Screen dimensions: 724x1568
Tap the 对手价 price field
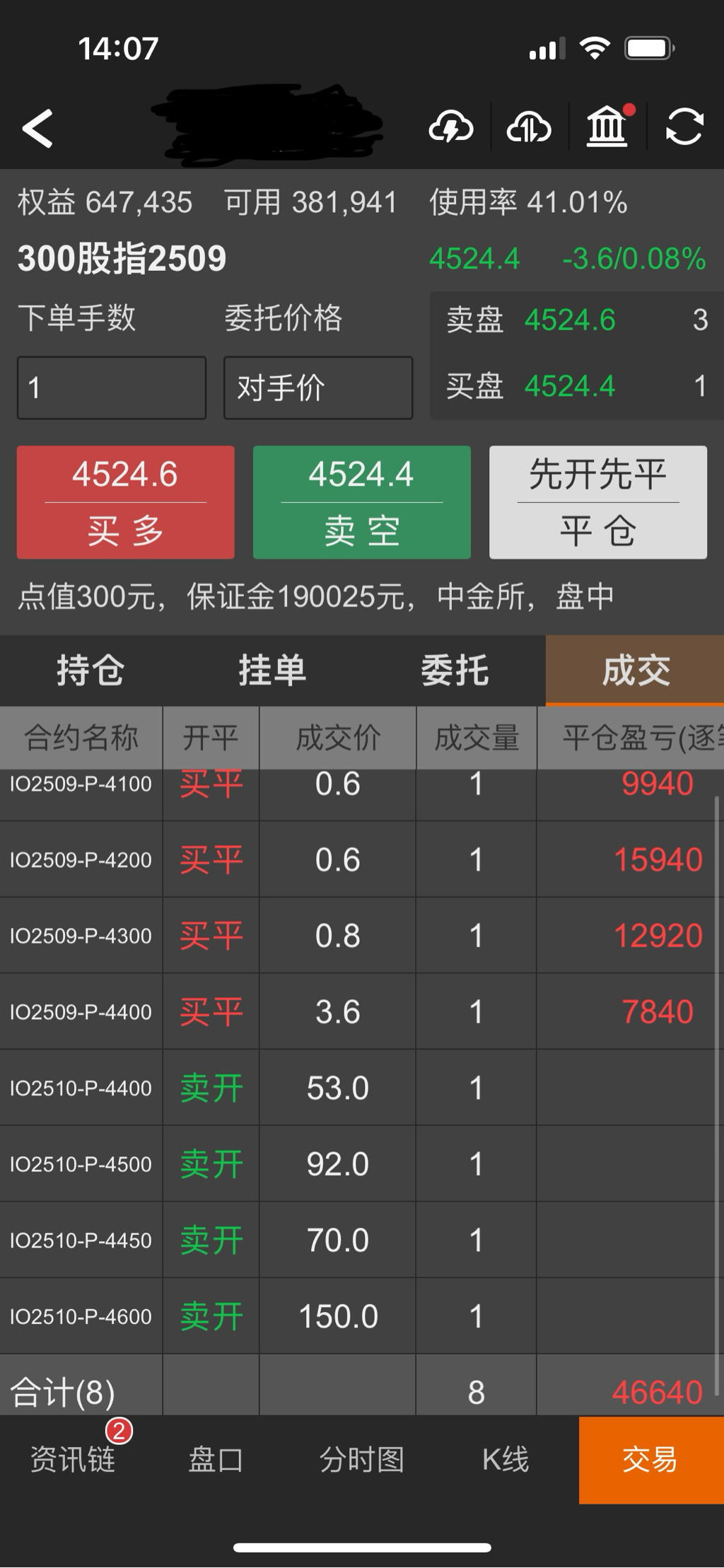click(x=318, y=388)
